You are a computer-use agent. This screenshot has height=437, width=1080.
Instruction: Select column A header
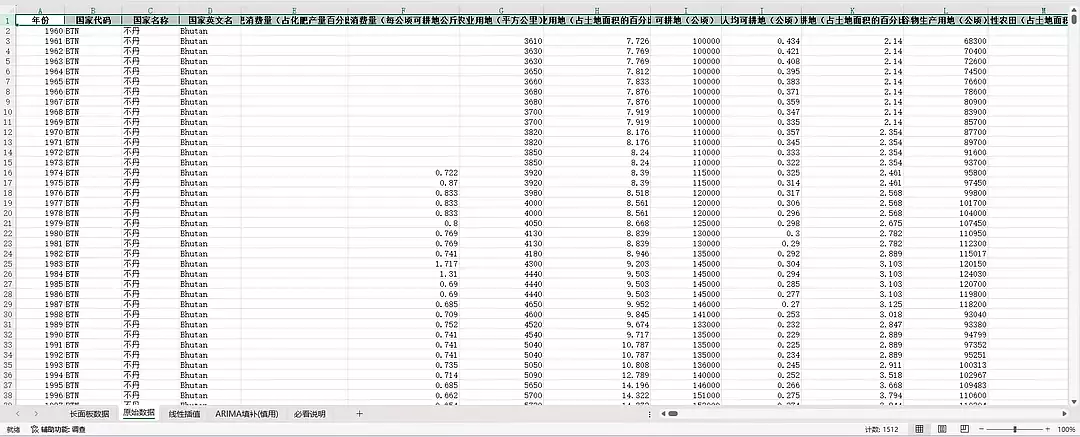[x=40, y=10]
